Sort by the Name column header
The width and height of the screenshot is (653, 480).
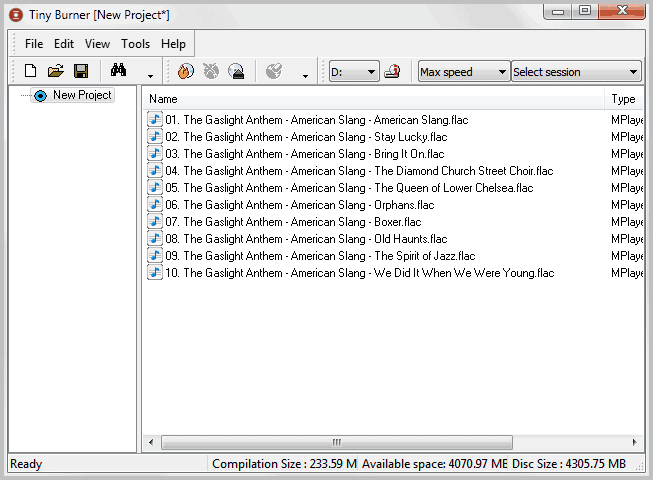click(374, 99)
